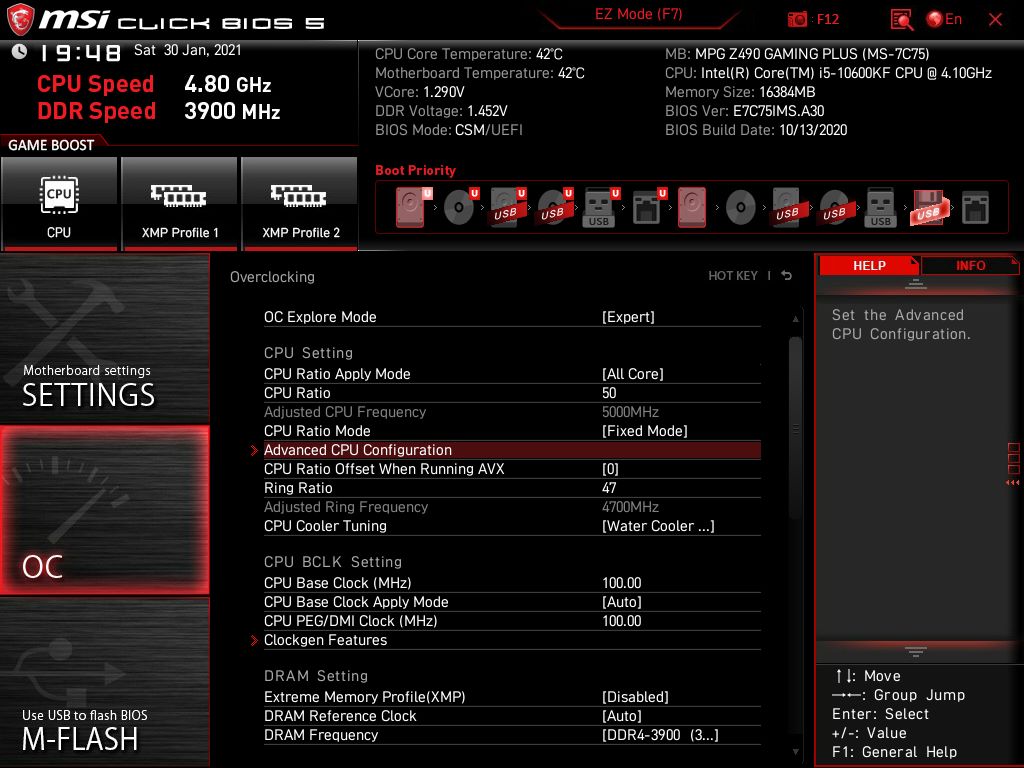Switch to the HELP tab
This screenshot has height=768, width=1024.
pyautogui.click(x=869, y=265)
